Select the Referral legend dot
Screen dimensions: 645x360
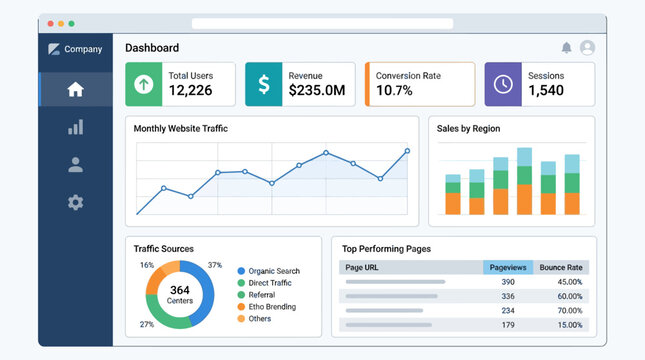coord(241,295)
